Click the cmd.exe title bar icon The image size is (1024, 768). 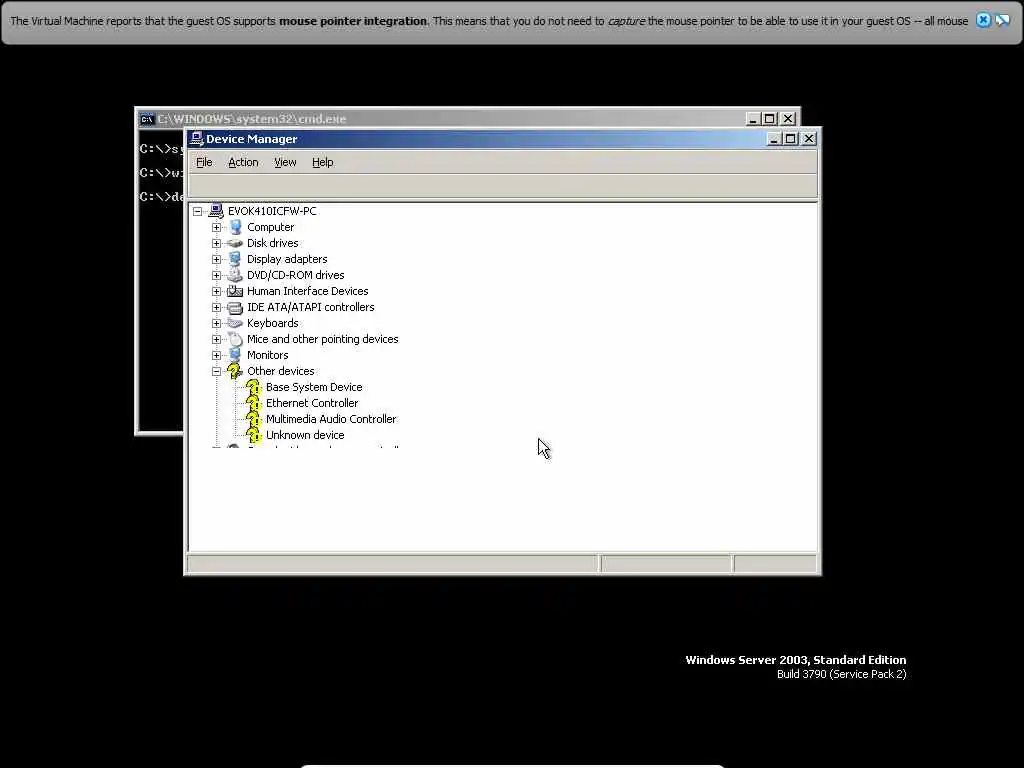pos(147,119)
